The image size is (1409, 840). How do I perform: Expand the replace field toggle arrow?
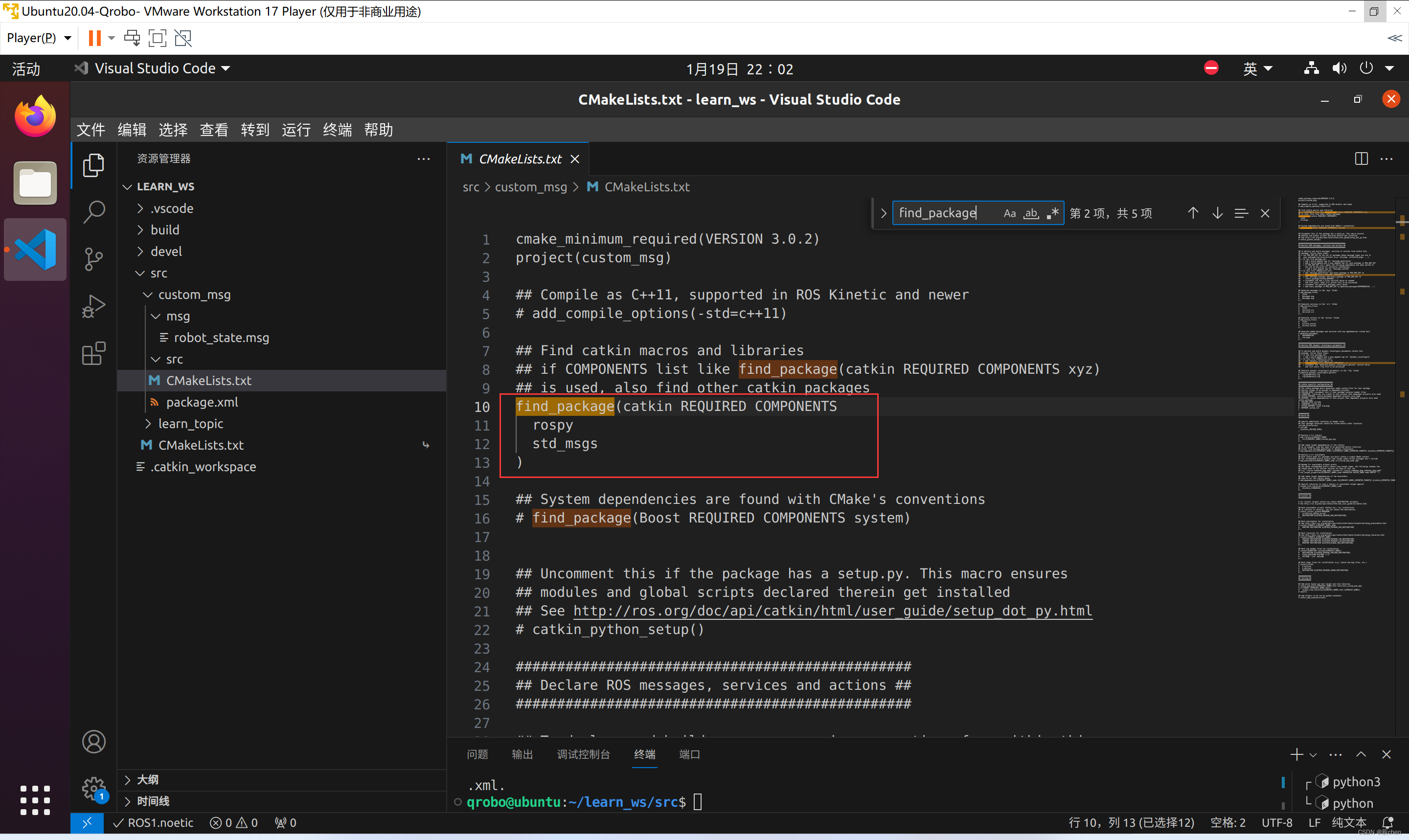pyautogui.click(x=883, y=213)
